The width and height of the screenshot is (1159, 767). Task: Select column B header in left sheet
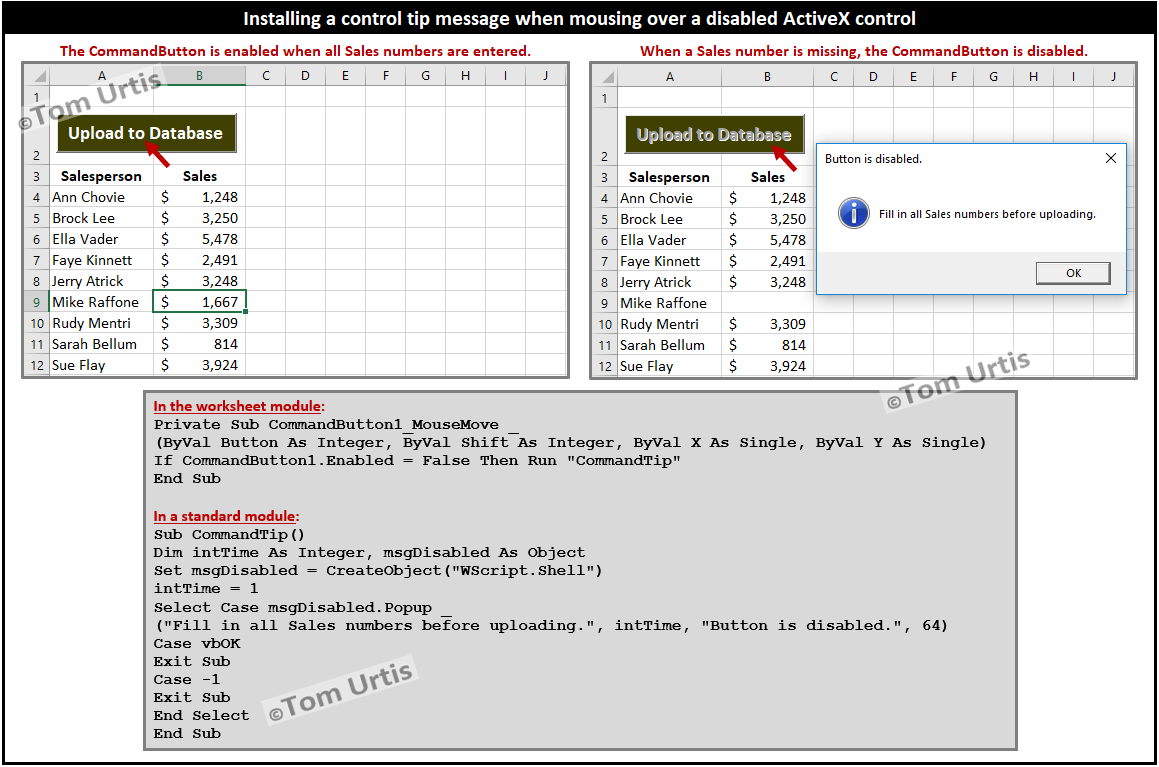[200, 75]
